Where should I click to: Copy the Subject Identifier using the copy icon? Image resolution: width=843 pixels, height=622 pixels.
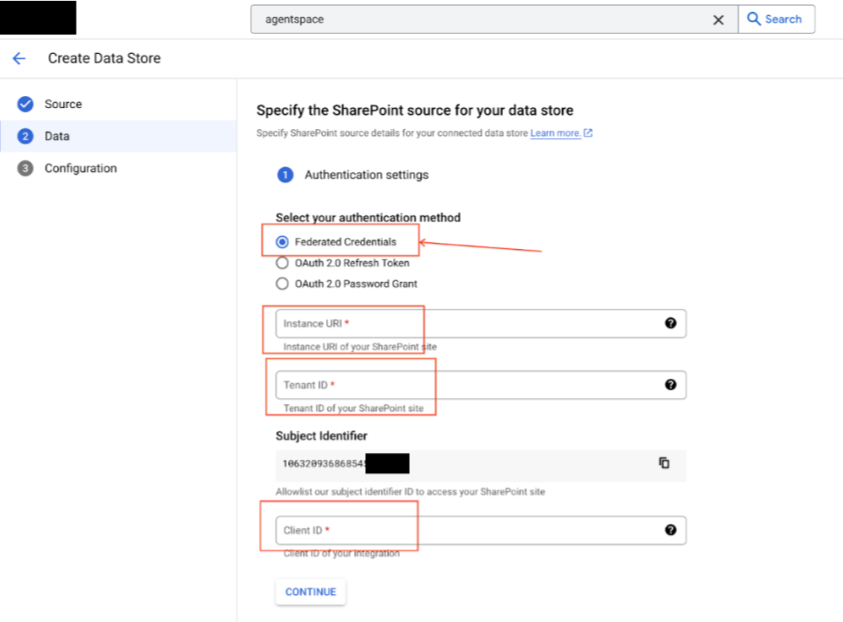[664, 464]
